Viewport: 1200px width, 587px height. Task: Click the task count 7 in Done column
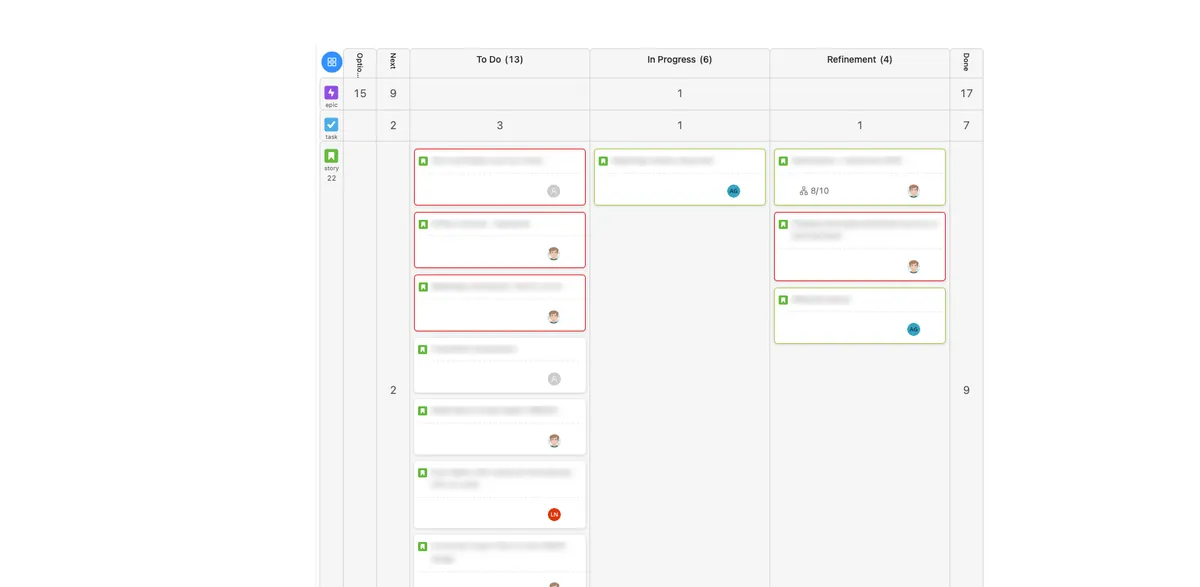(x=966, y=126)
